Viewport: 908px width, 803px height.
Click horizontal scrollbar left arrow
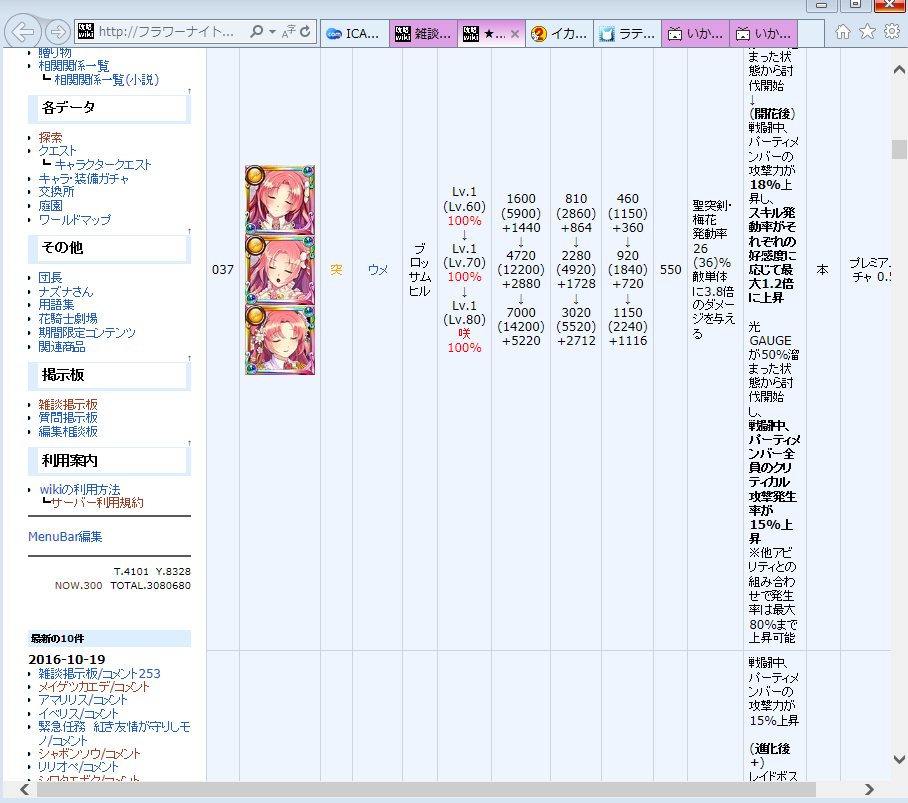(x=24, y=789)
